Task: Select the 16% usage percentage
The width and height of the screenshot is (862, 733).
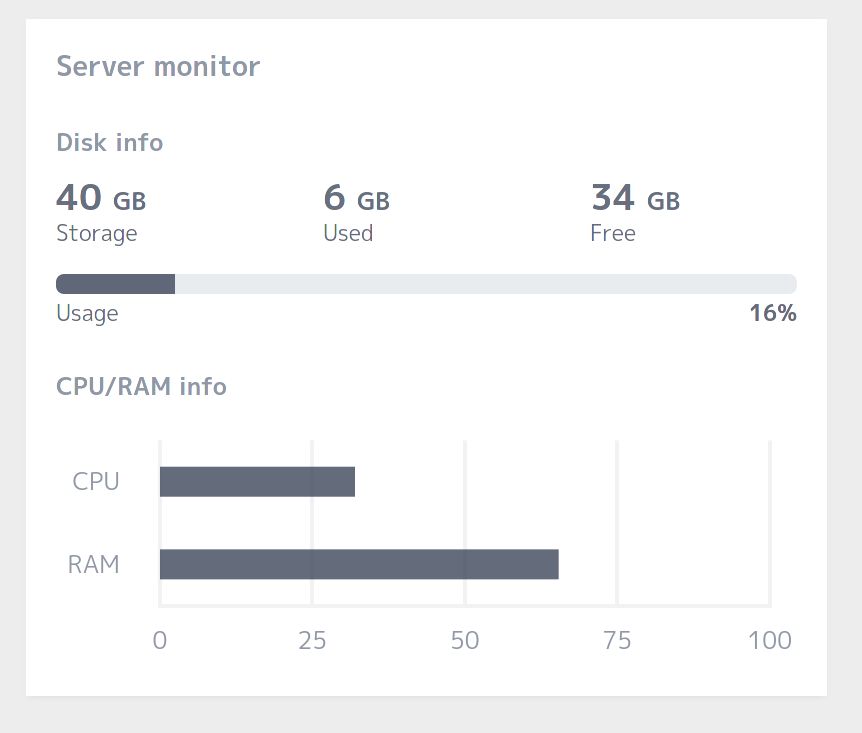Action: click(773, 313)
